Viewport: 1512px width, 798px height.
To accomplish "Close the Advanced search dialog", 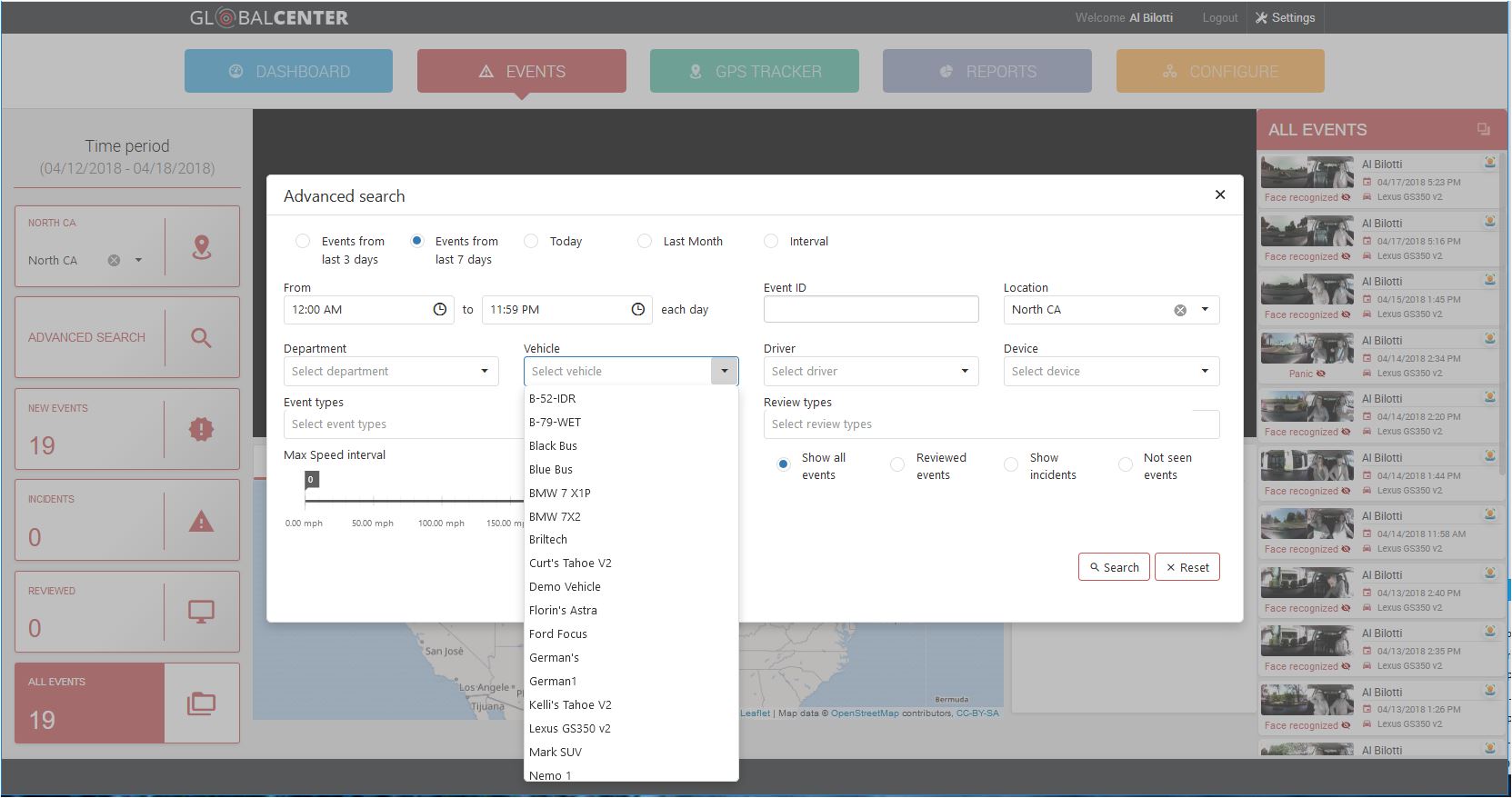I will point(1220,195).
